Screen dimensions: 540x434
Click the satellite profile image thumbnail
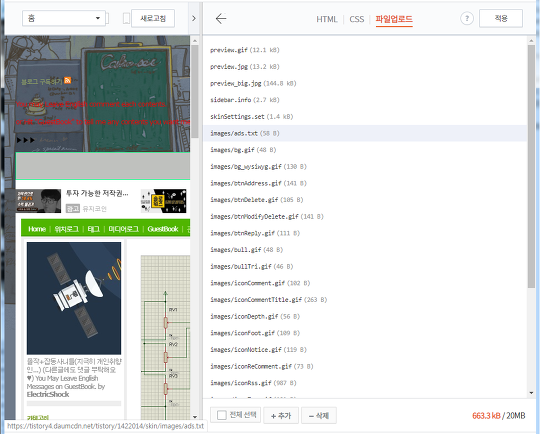tap(74, 298)
